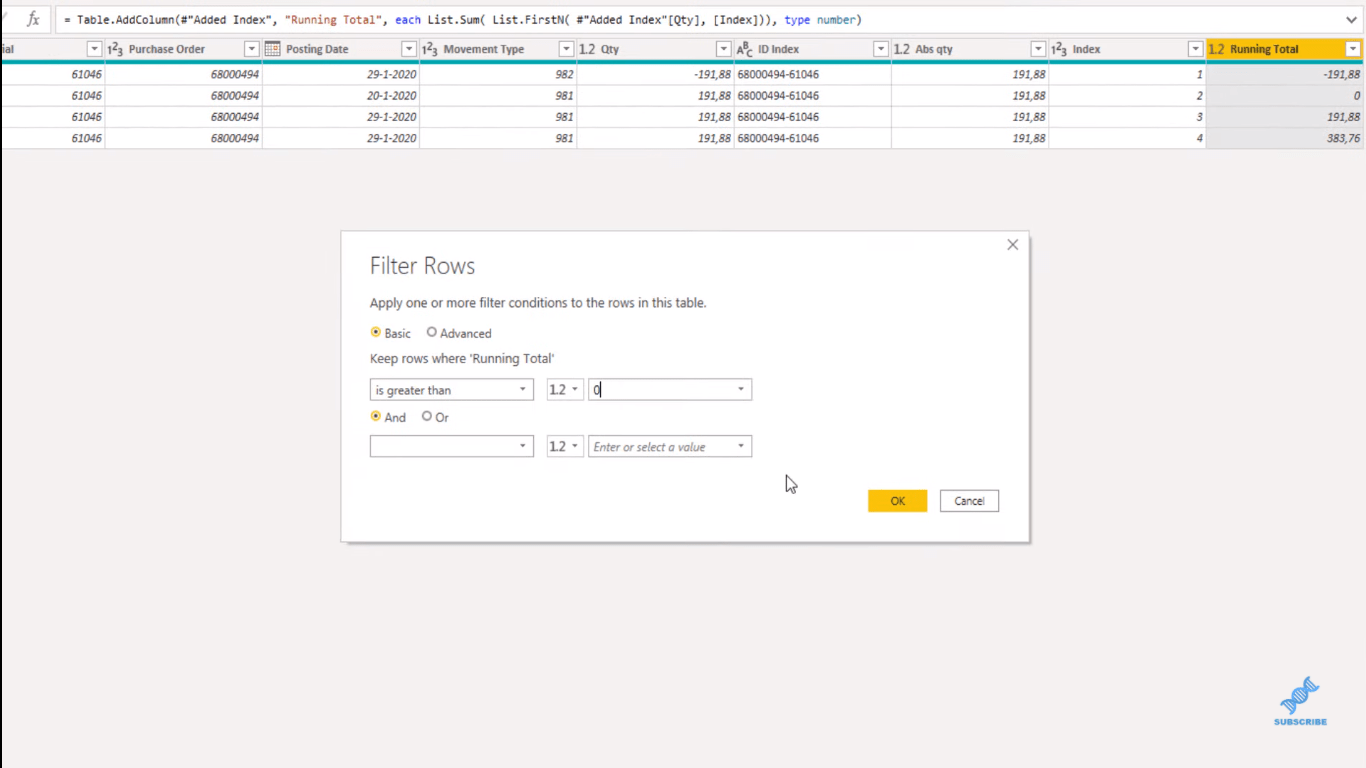The width and height of the screenshot is (1366, 768).
Task: Click OK to apply filter
Action: [897, 501]
